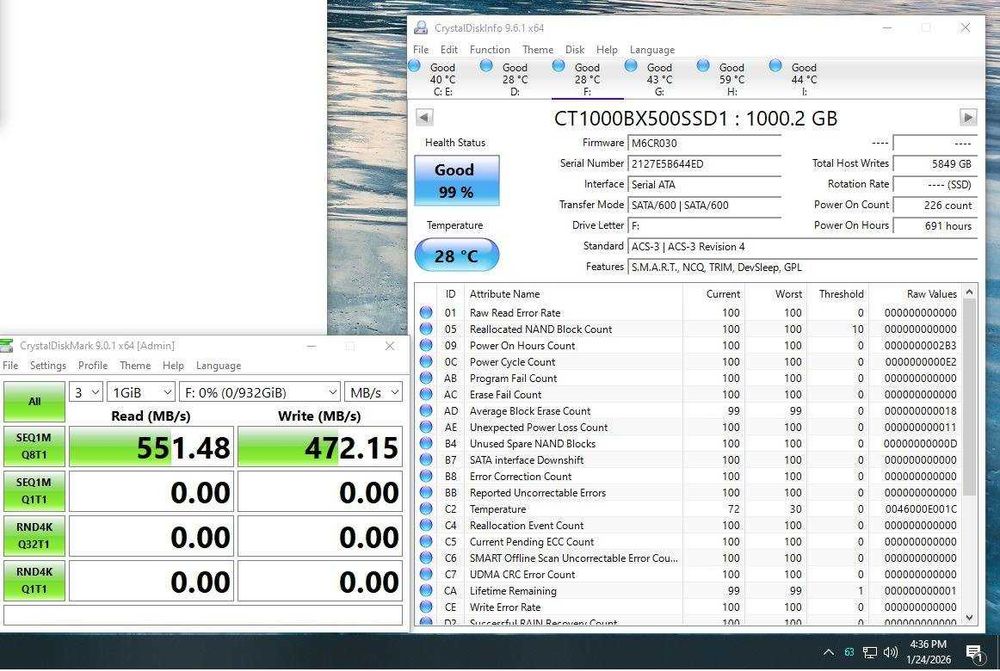Open the Settings menu in CrystalDiskMark
Viewport: 1000px width, 671px height.
[x=48, y=365]
